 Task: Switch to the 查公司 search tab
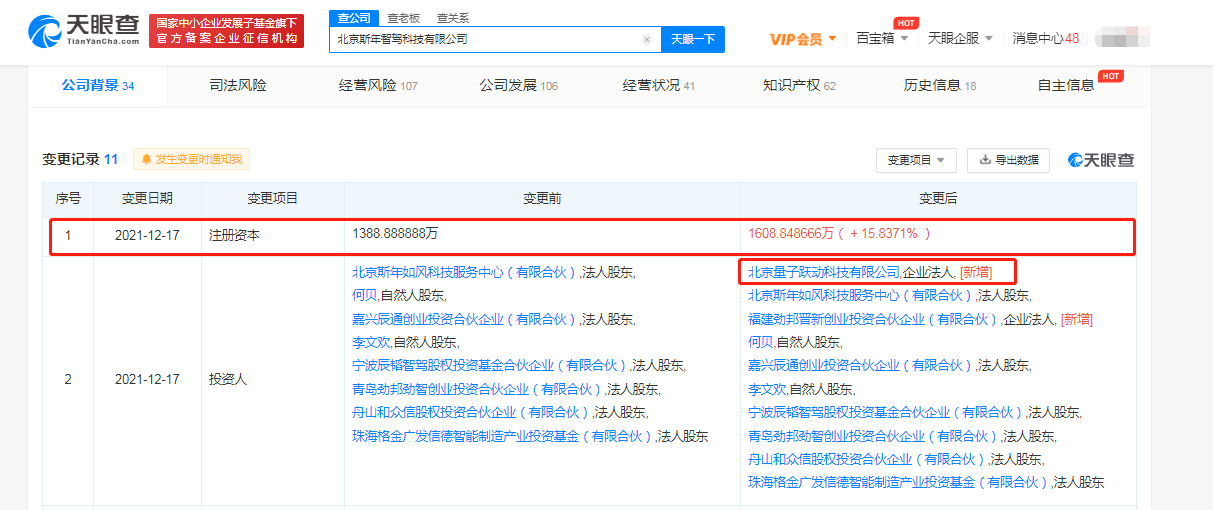pos(353,18)
